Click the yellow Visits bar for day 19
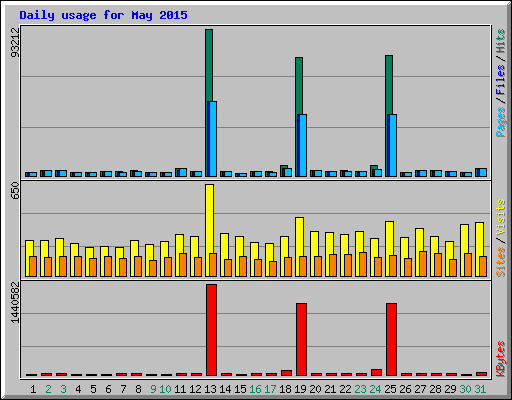 300,237
